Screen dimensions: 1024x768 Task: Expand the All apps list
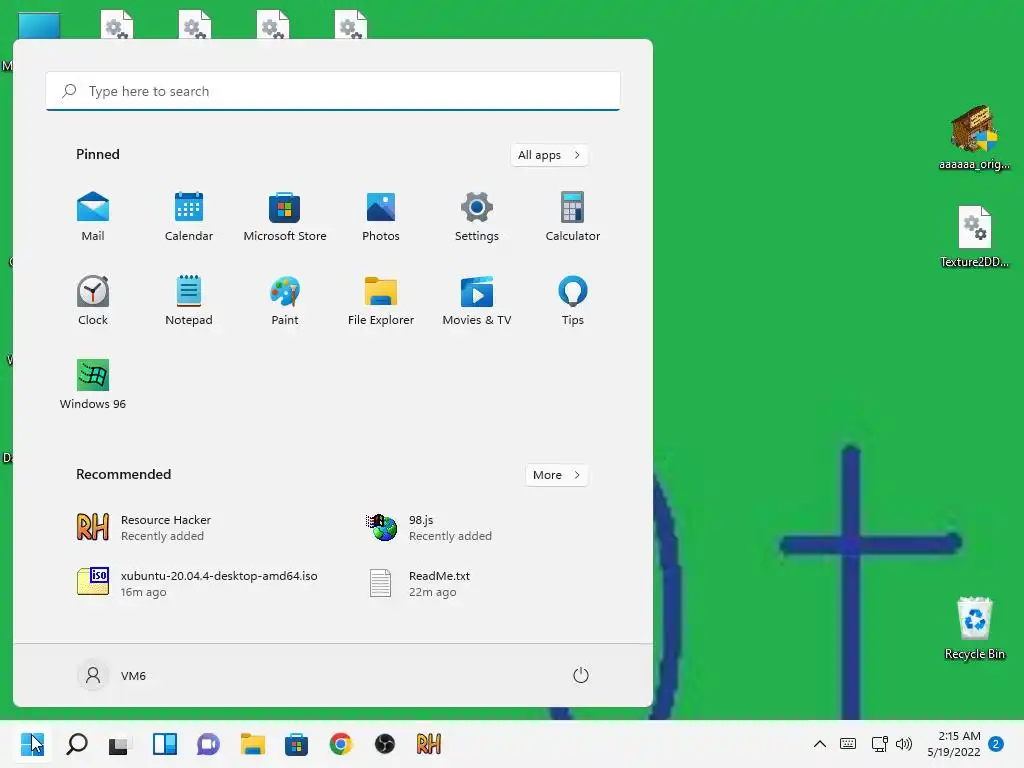(549, 155)
